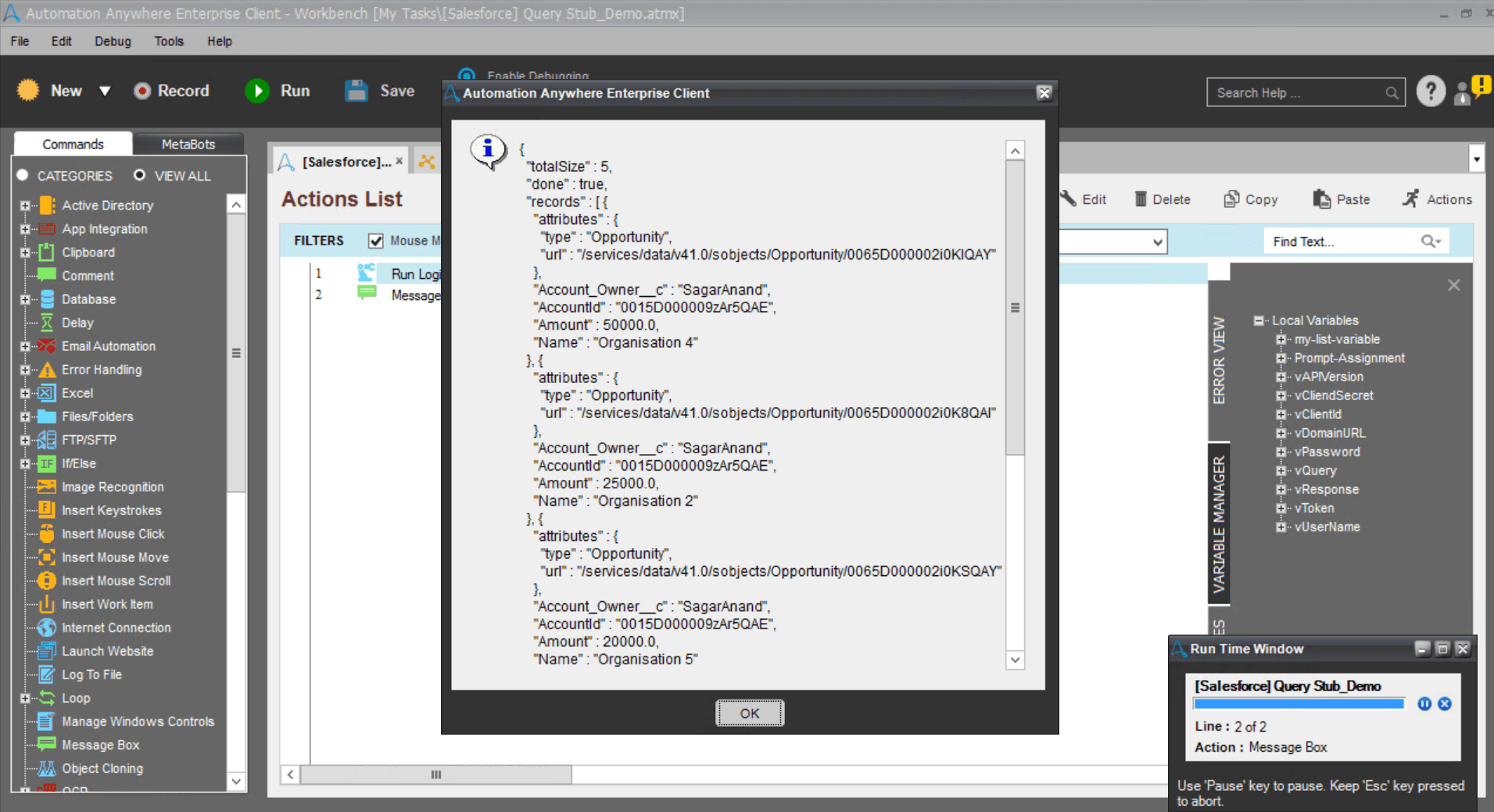Viewport: 1494px width, 812px height.
Task: Expand the Active Directory category
Action: tap(24, 206)
